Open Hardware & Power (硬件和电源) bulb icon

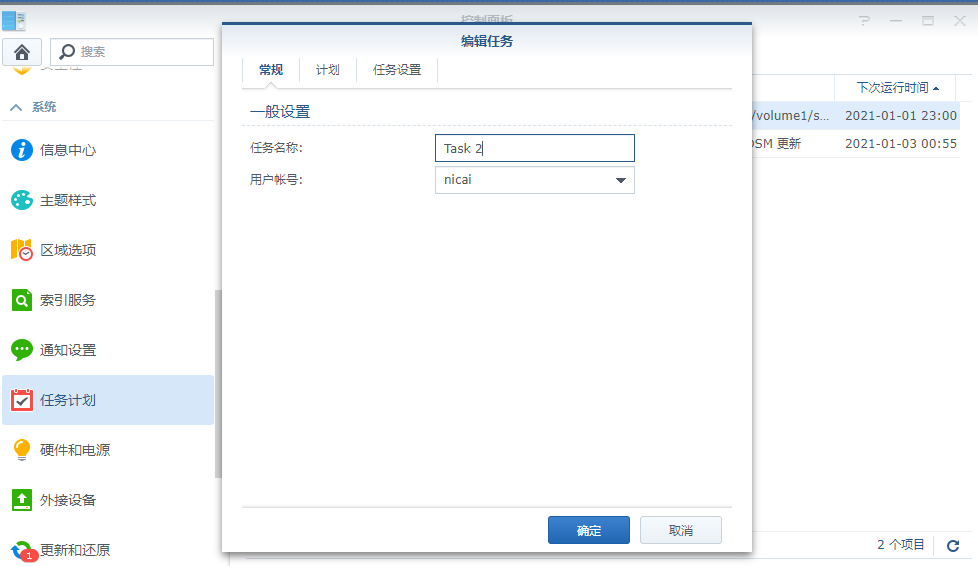coord(22,450)
